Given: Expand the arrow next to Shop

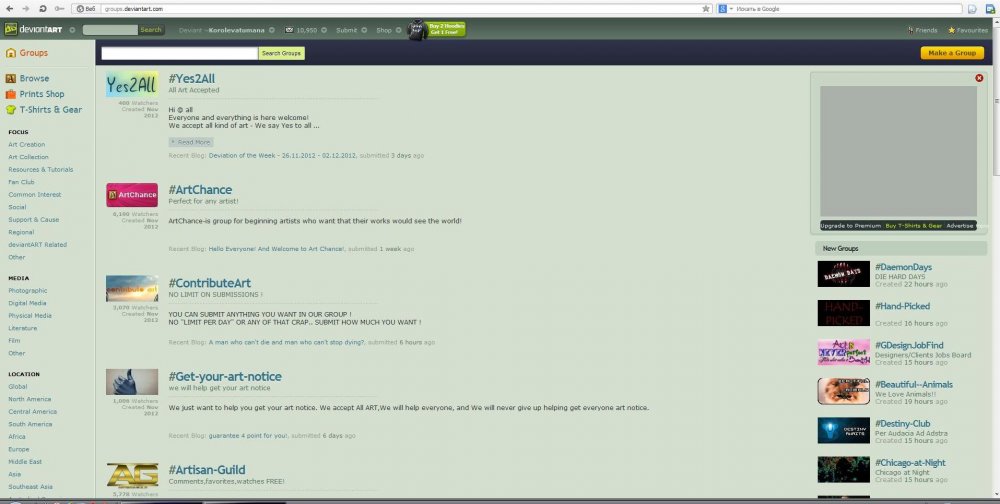Looking at the screenshot, I should pos(399,30).
